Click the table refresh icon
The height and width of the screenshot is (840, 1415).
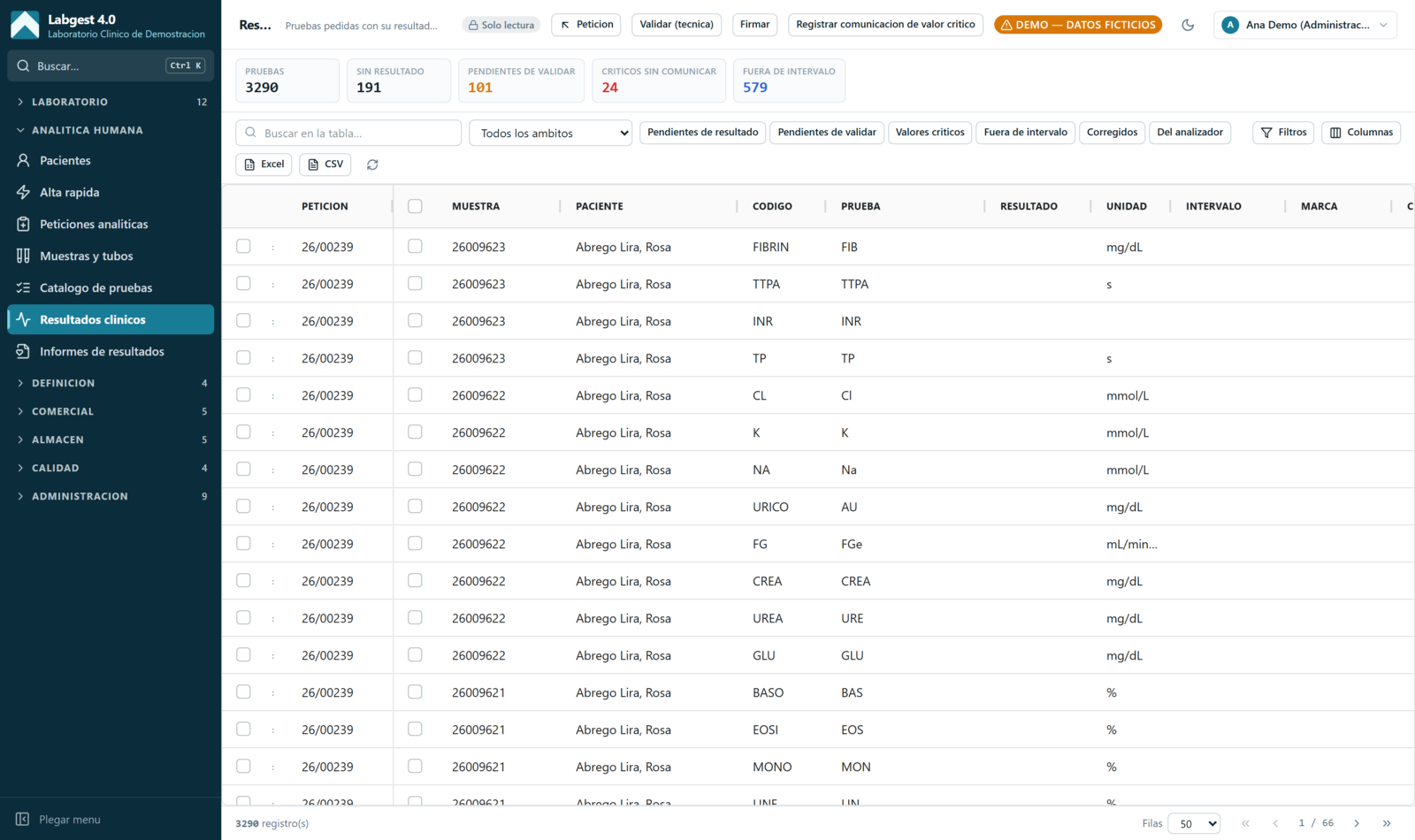(x=372, y=164)
